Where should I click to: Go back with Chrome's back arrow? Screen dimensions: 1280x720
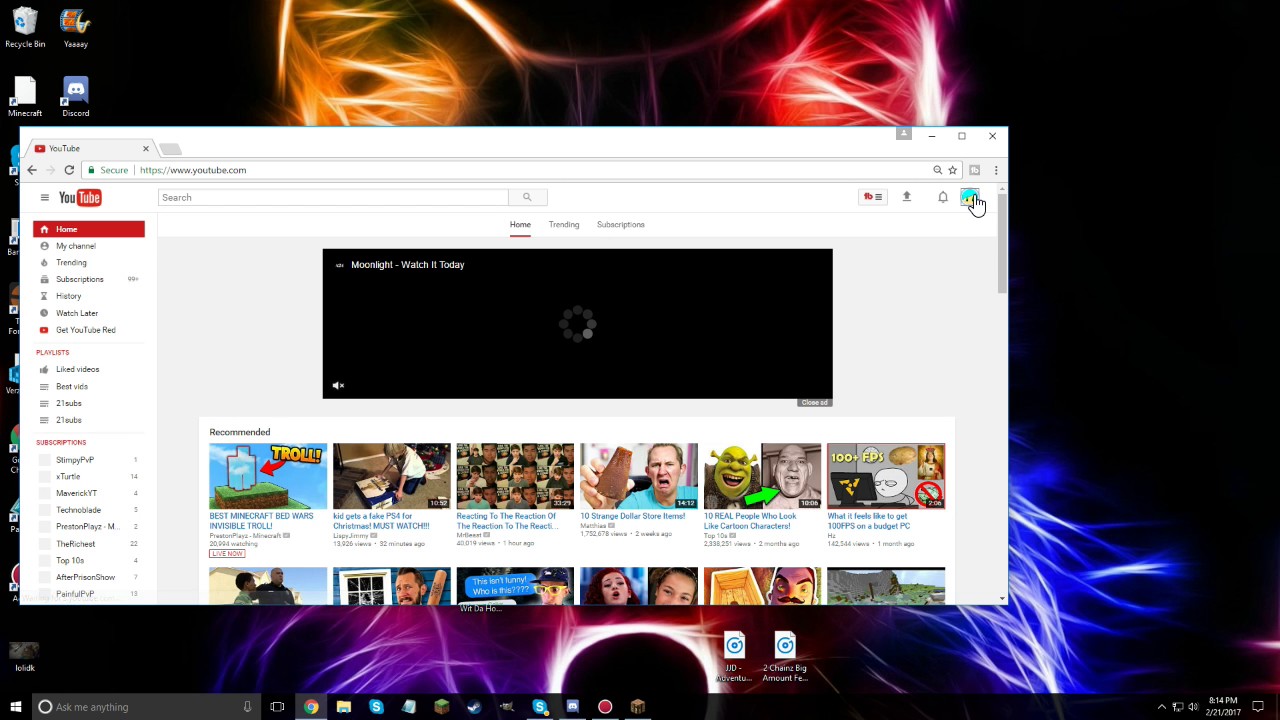(x=32, y=170)
